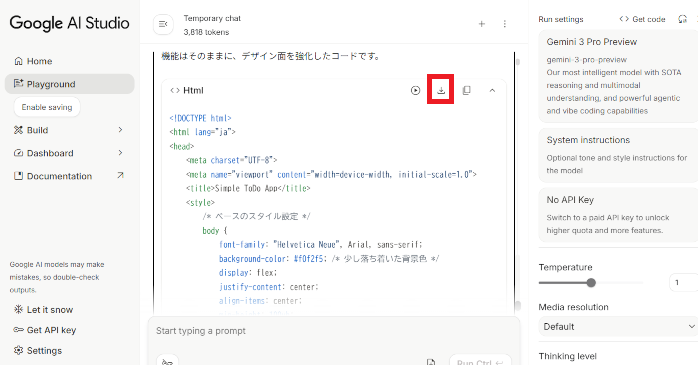Click the Start typing a prompt field
The height and width of the screenshot is (365, 698).
point(334,331)
